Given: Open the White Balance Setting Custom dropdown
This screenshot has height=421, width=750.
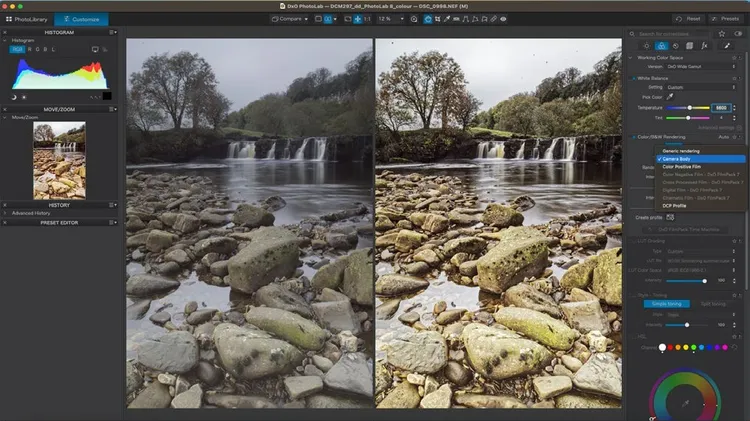Looking at the screenshot, I should click(x=701, y=88).
